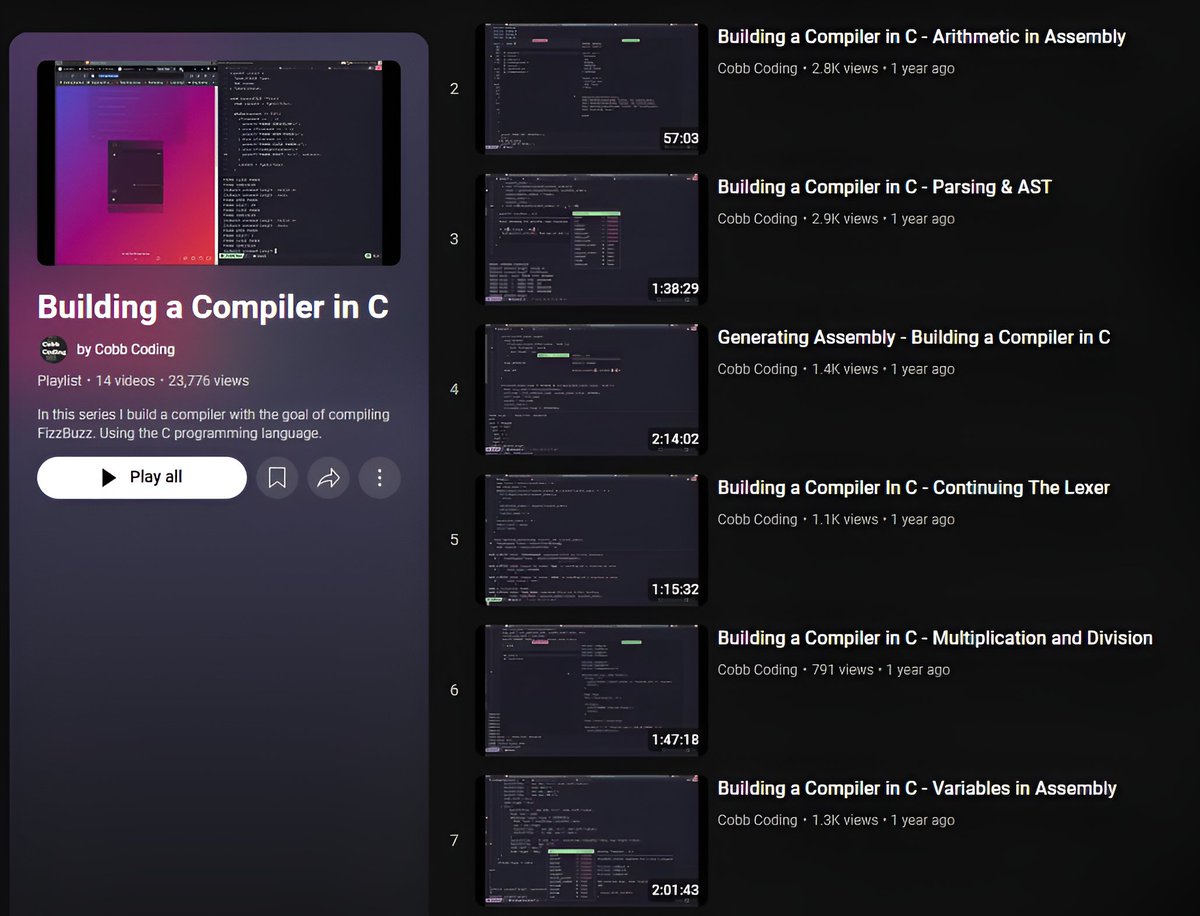This screenshot has height=916, width=1200.
Task: Share the playlist via arrow icon
Action: (x=328, y=478)
